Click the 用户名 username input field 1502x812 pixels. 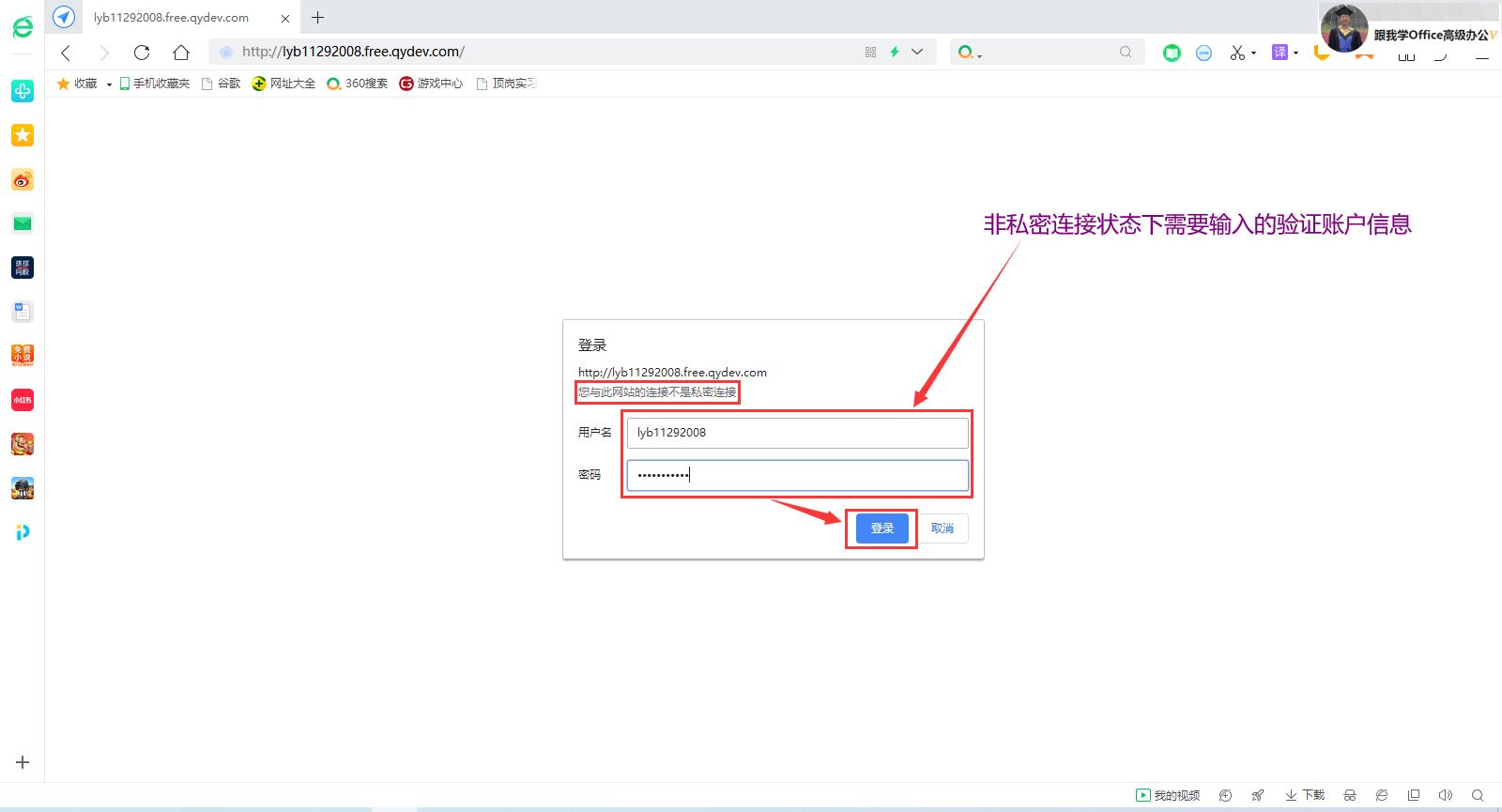pos(797,433)
